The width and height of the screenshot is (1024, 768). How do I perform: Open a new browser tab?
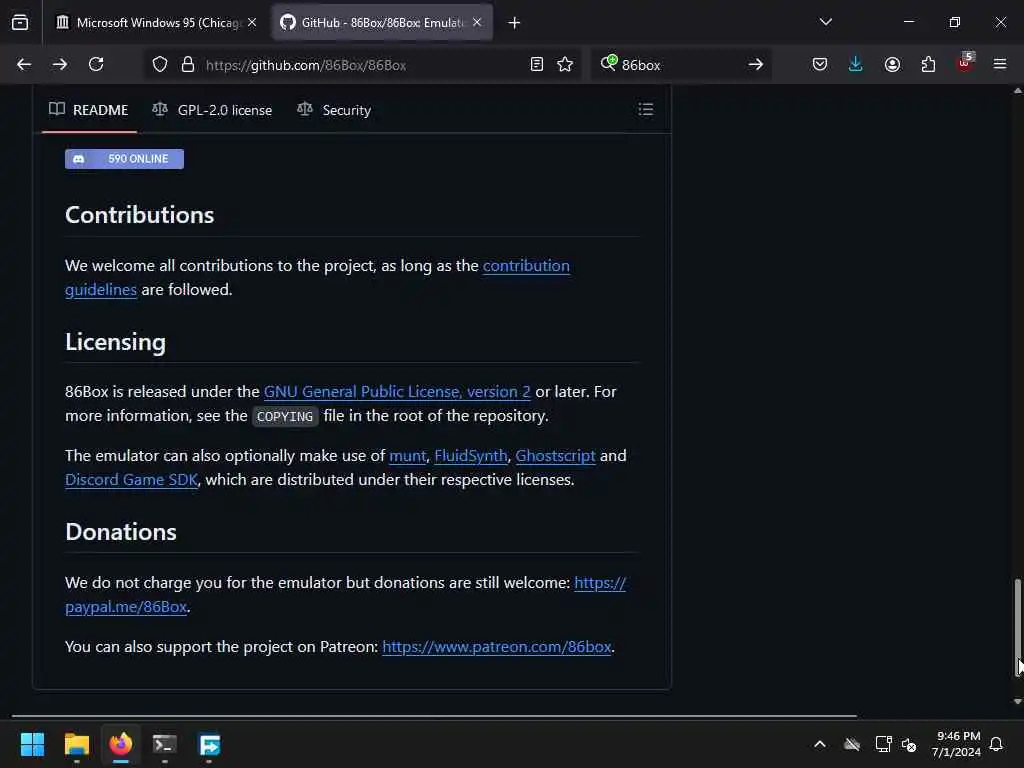pyautogui.click(x=514, y=23)
